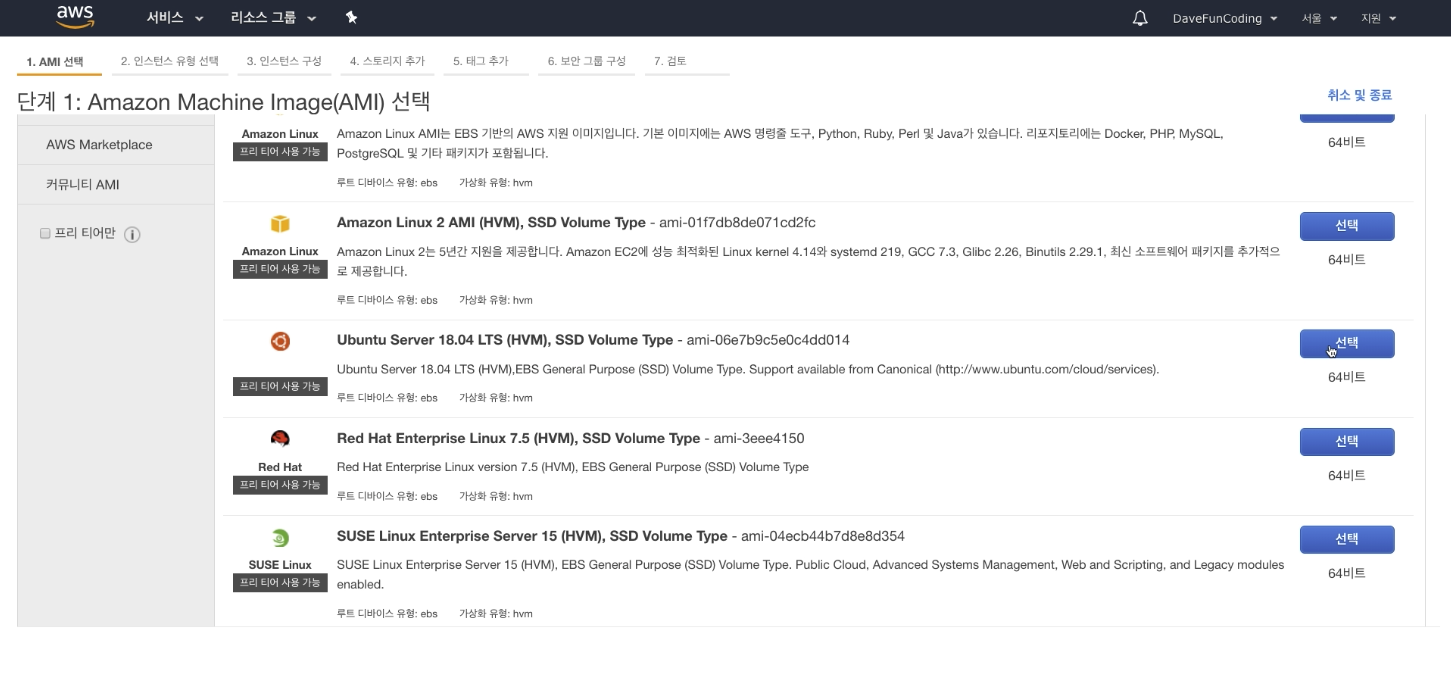Go to step 3. 인스턴스 구성 tab

pyautogui.click(x=284, y=61)
